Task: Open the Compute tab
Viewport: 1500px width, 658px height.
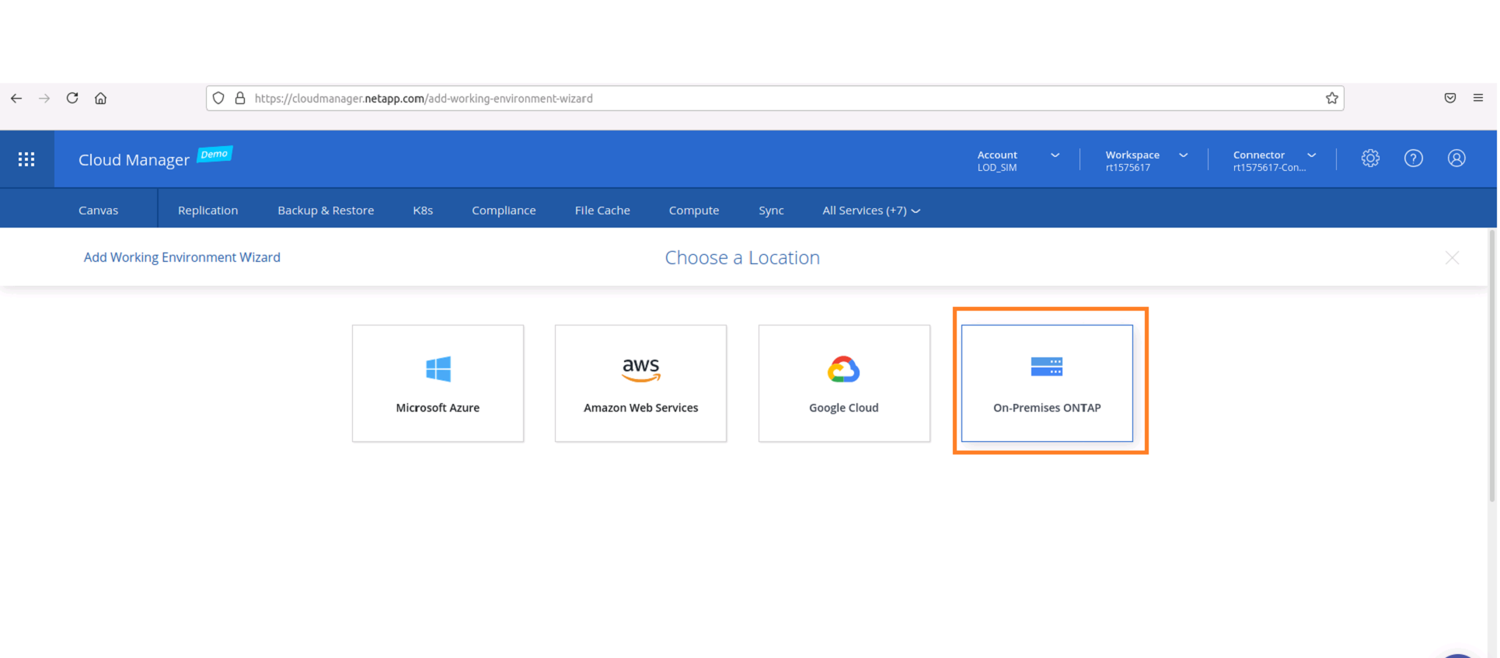Action: pyautogui.click(x=694, y=210)
